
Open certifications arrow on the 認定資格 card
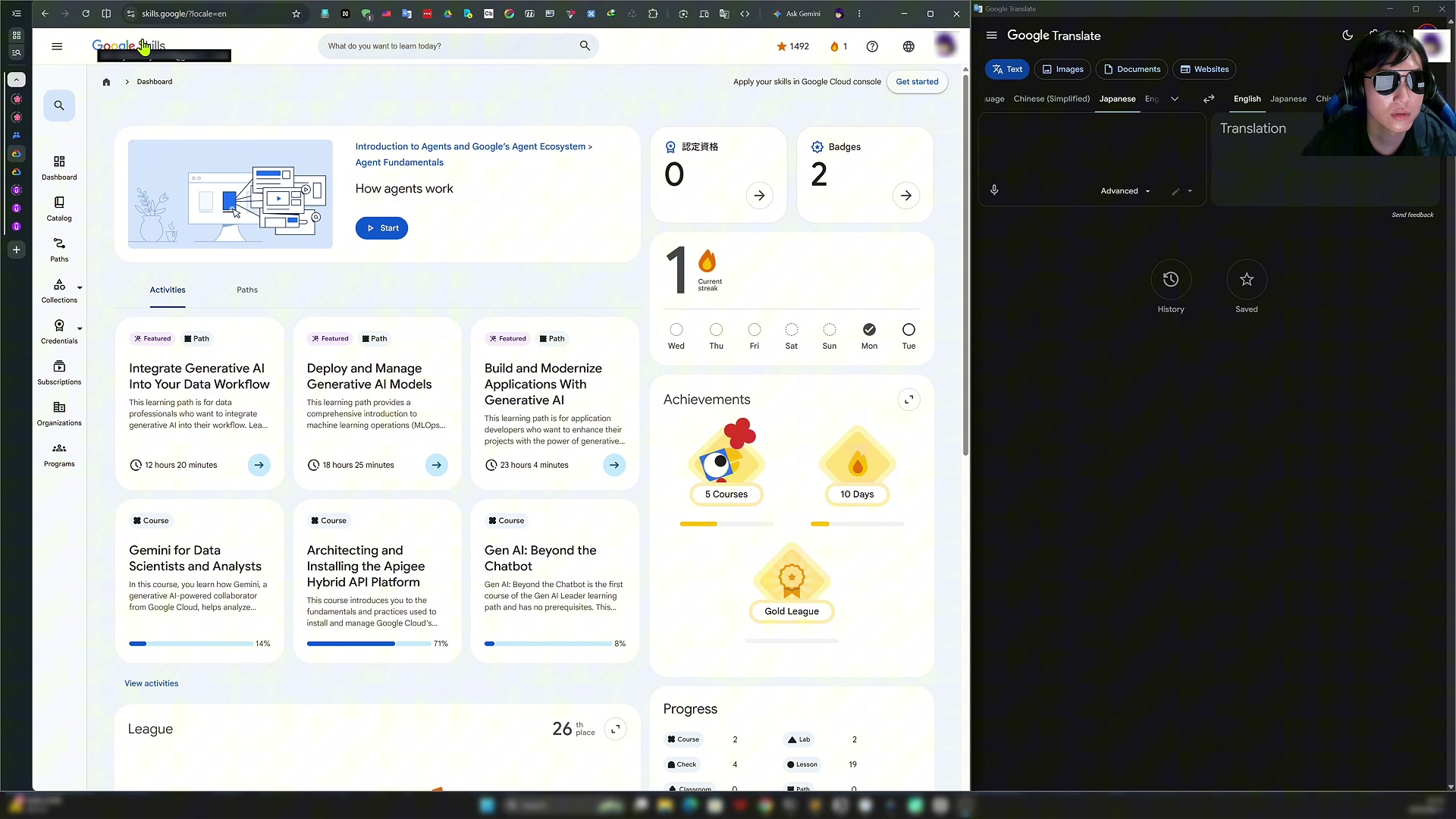(759, 196)
